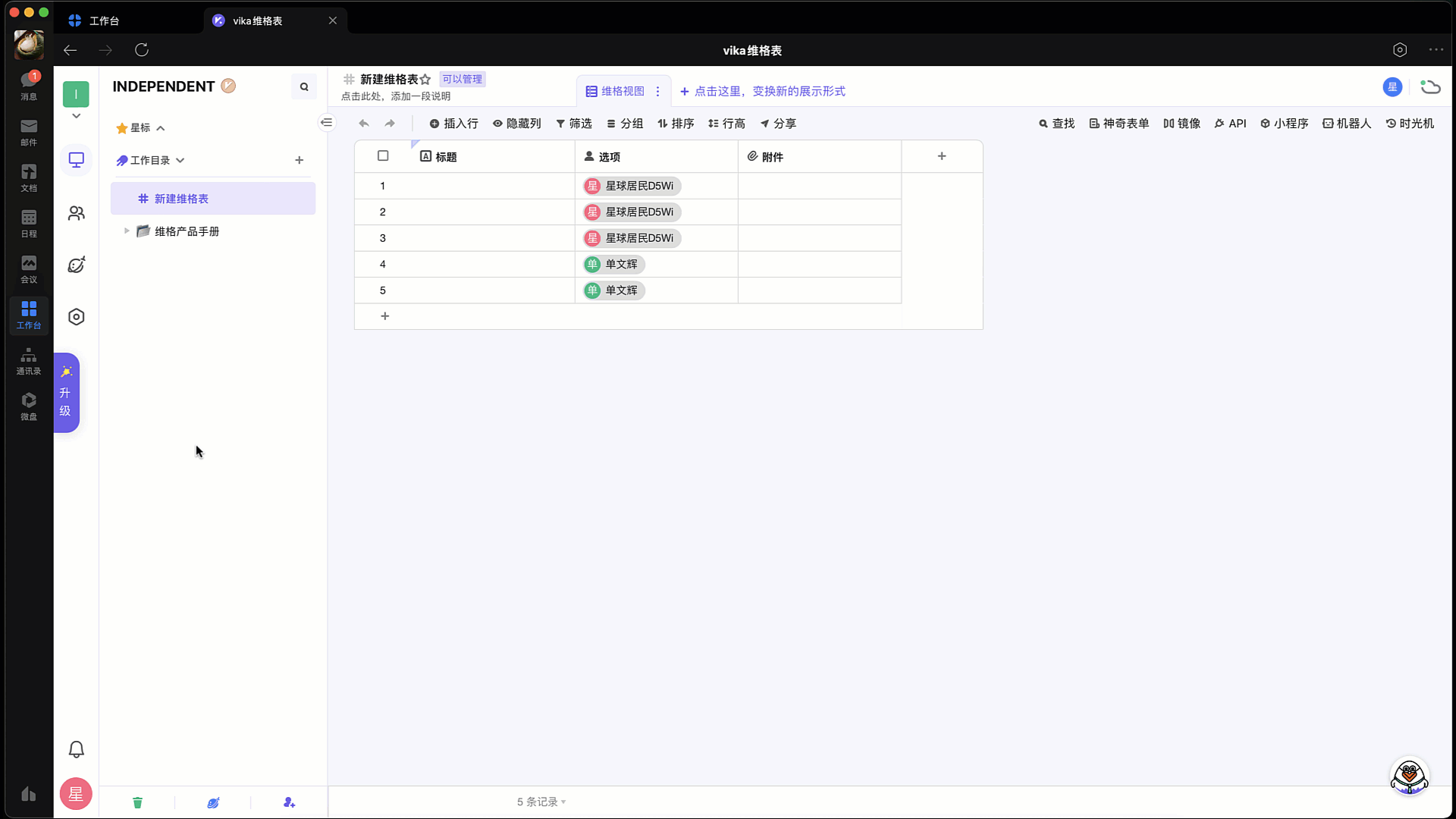Open the 通讯录 contacts icon
The image size is (1456, 819).
pos(29,361)
